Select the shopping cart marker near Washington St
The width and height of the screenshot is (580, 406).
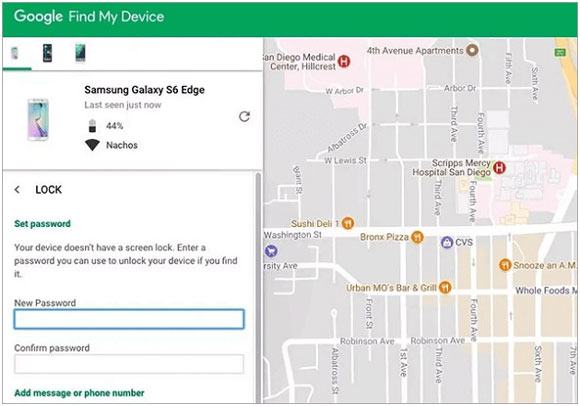click(271, 251)
